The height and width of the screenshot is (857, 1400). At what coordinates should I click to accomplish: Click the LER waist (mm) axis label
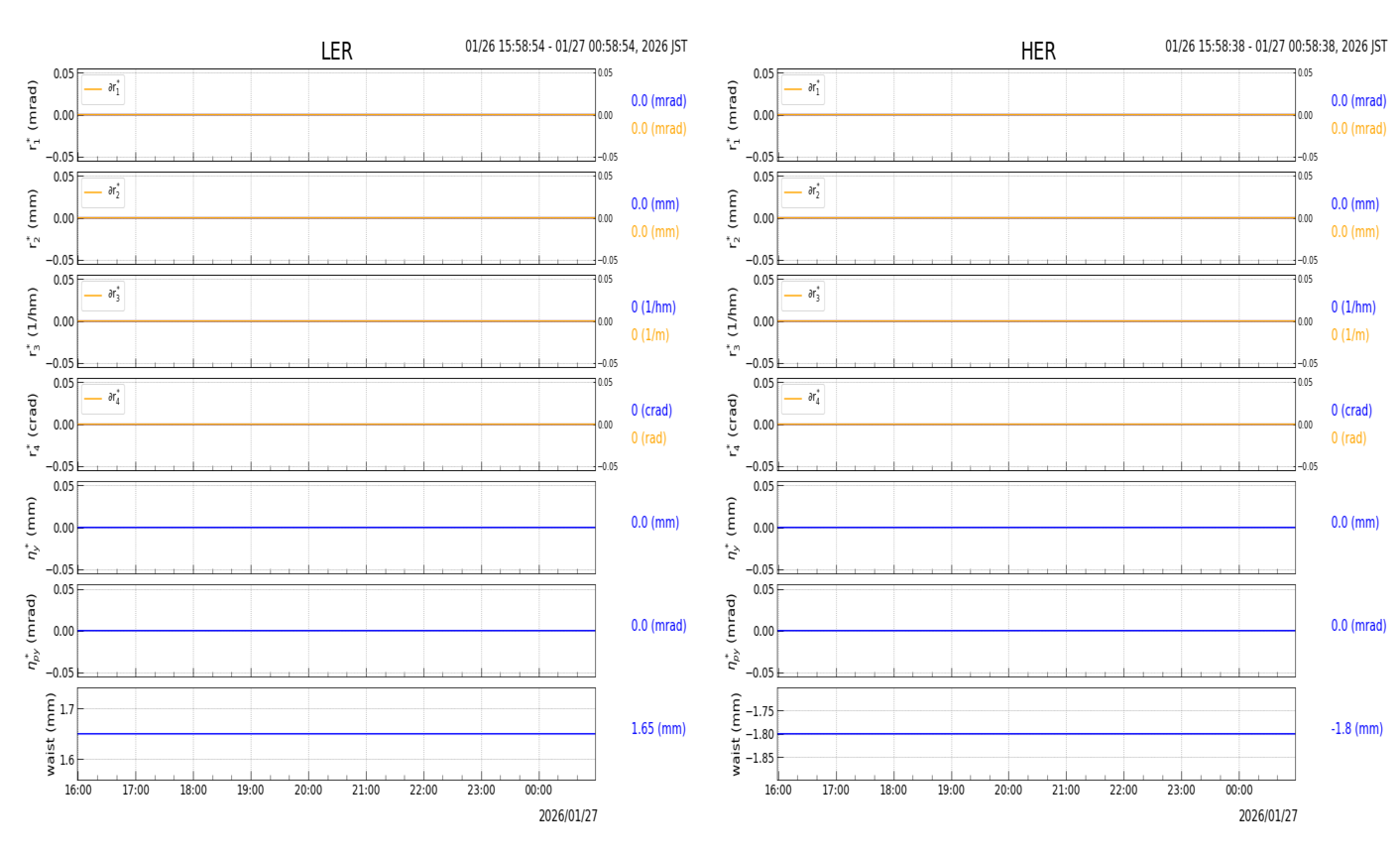(50, 734)
